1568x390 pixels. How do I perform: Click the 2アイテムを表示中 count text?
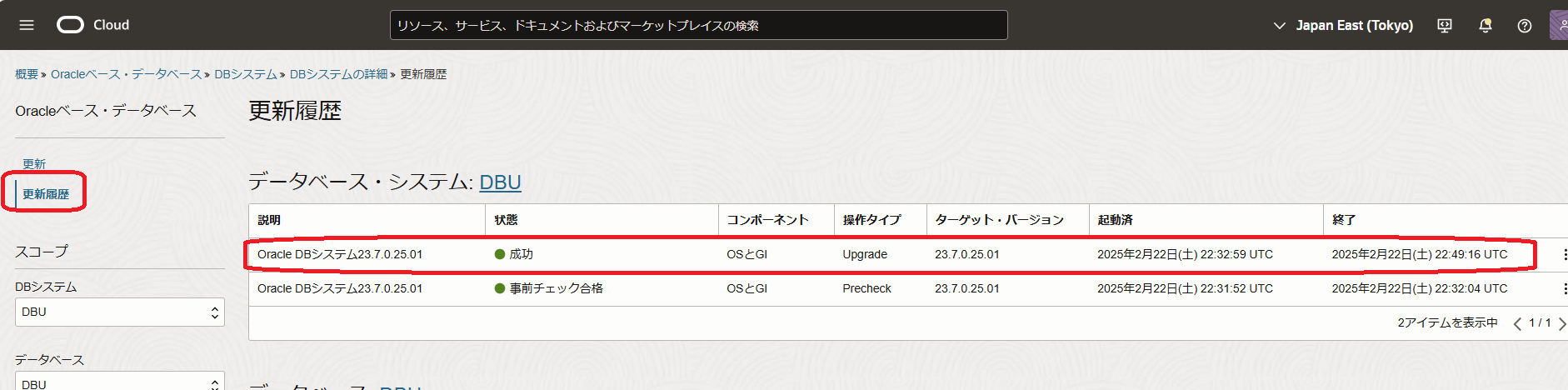pyautogui.click(x=1447, y=322)
